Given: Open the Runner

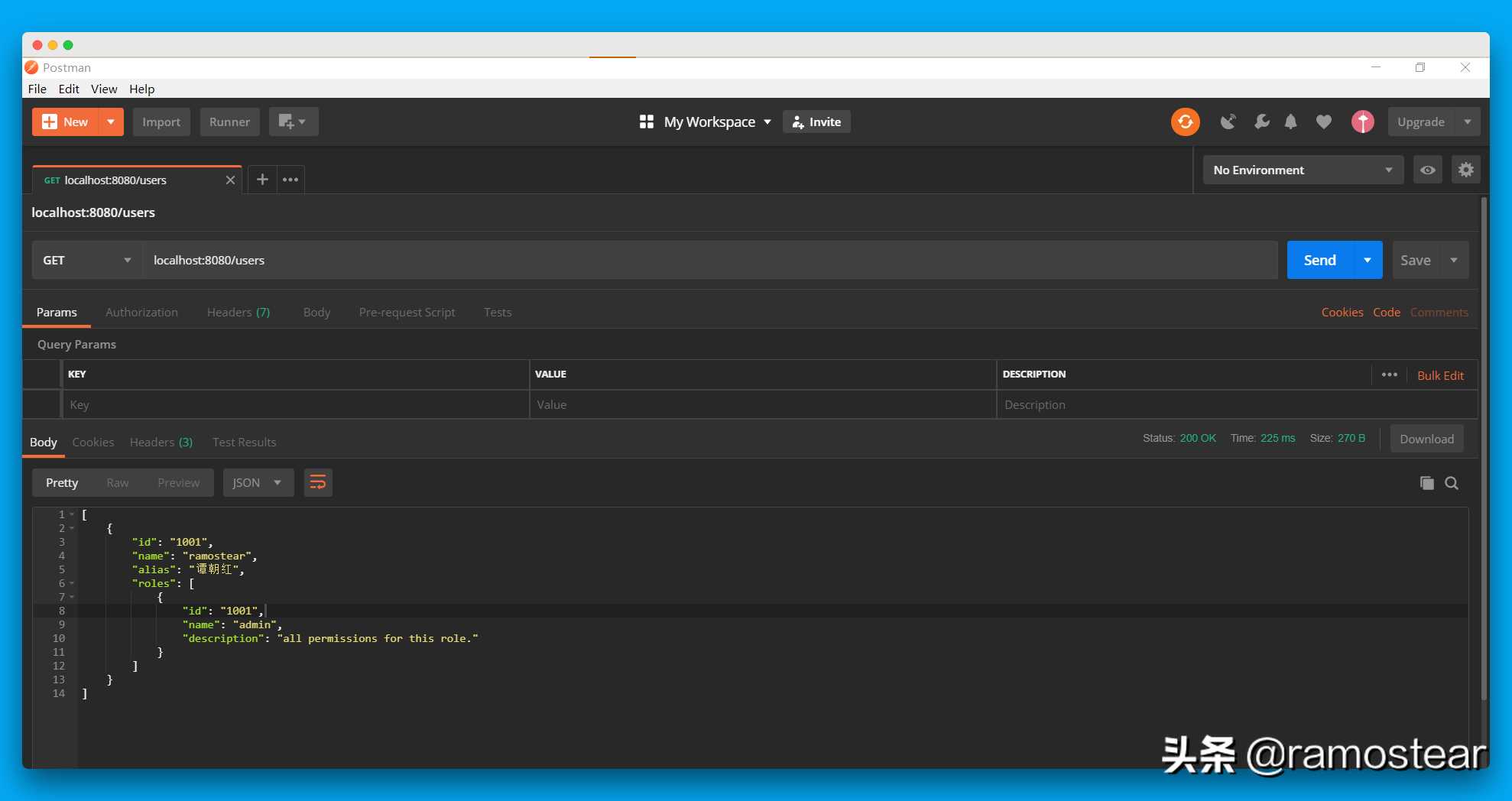Looking at the screenshot, I should tap(229, 122).
